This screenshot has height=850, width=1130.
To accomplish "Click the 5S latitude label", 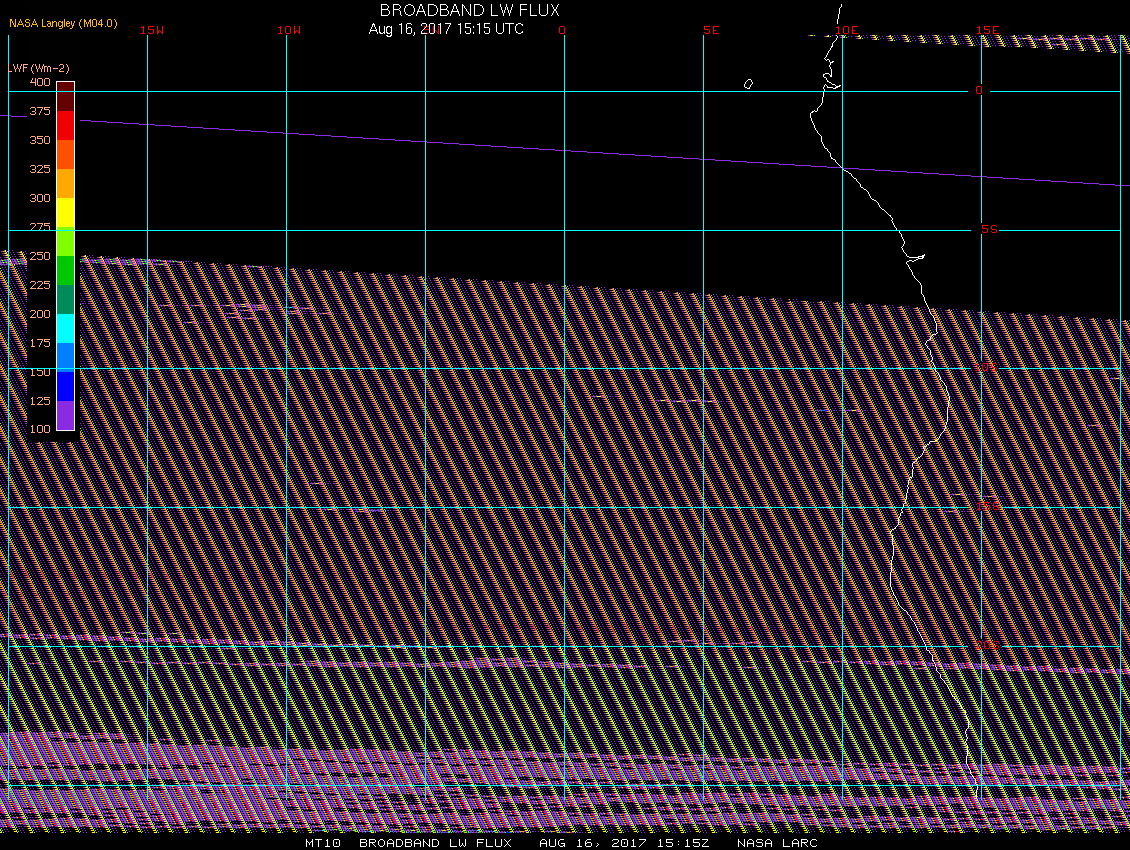I will [x=989, y=229].
